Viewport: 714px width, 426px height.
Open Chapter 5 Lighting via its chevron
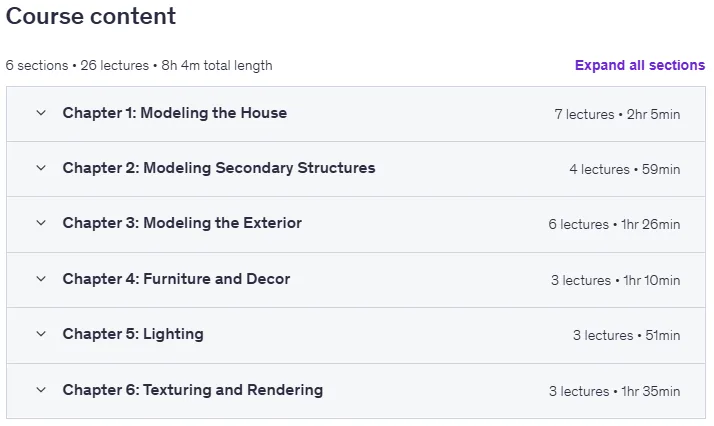tap(41, 334)
